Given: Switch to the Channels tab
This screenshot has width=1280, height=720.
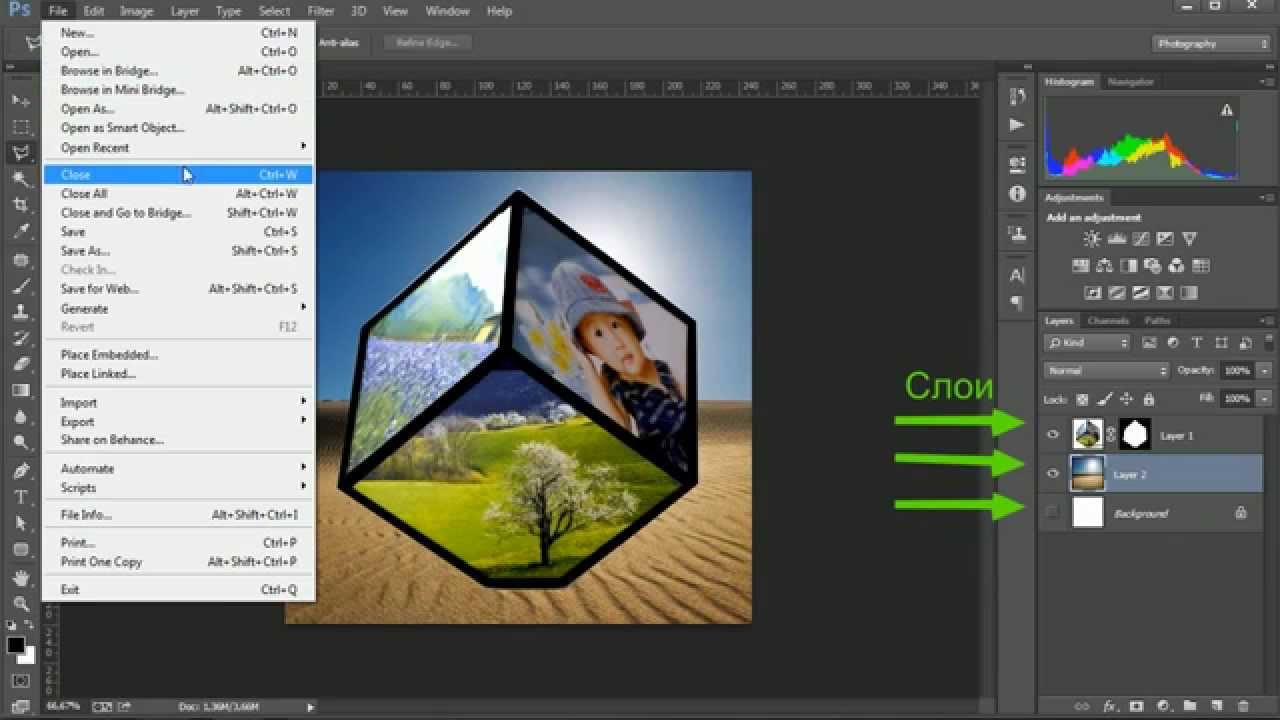Looking at the screenshot, I should (1108, 321).
